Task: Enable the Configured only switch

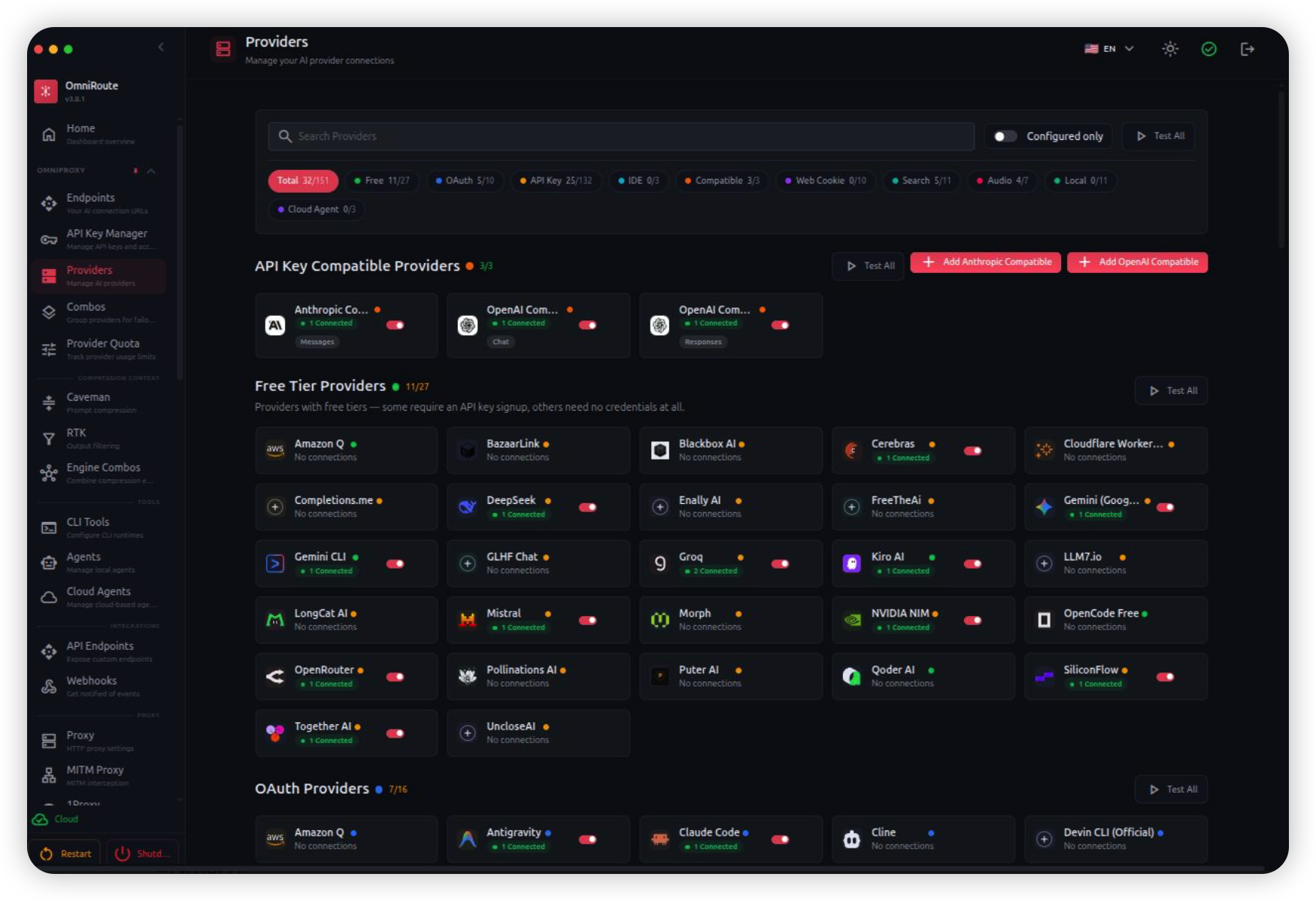Action: 1005,136
